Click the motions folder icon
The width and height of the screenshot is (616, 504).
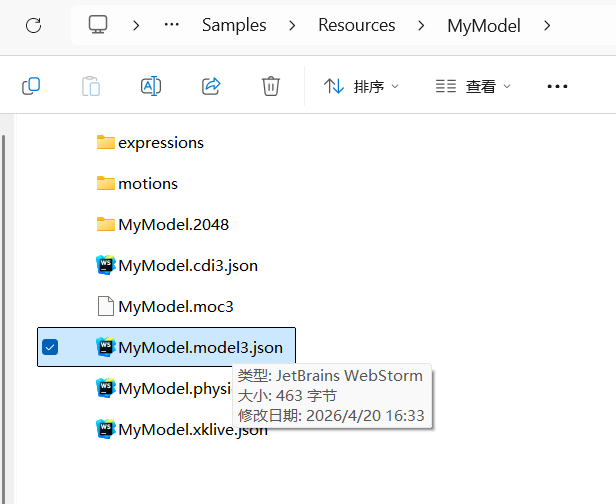[106, 183]
